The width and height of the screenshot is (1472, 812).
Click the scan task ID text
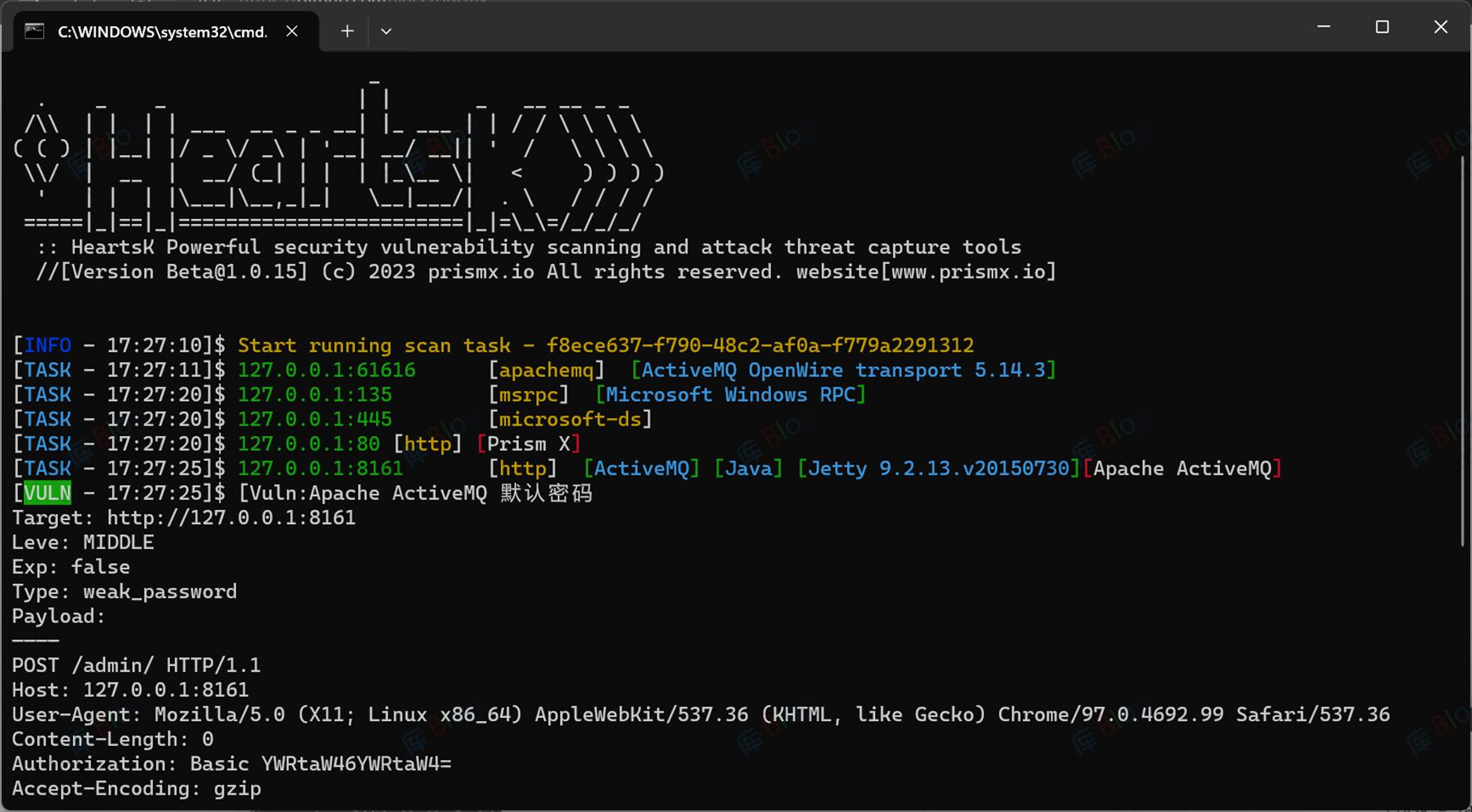(760, 346)
